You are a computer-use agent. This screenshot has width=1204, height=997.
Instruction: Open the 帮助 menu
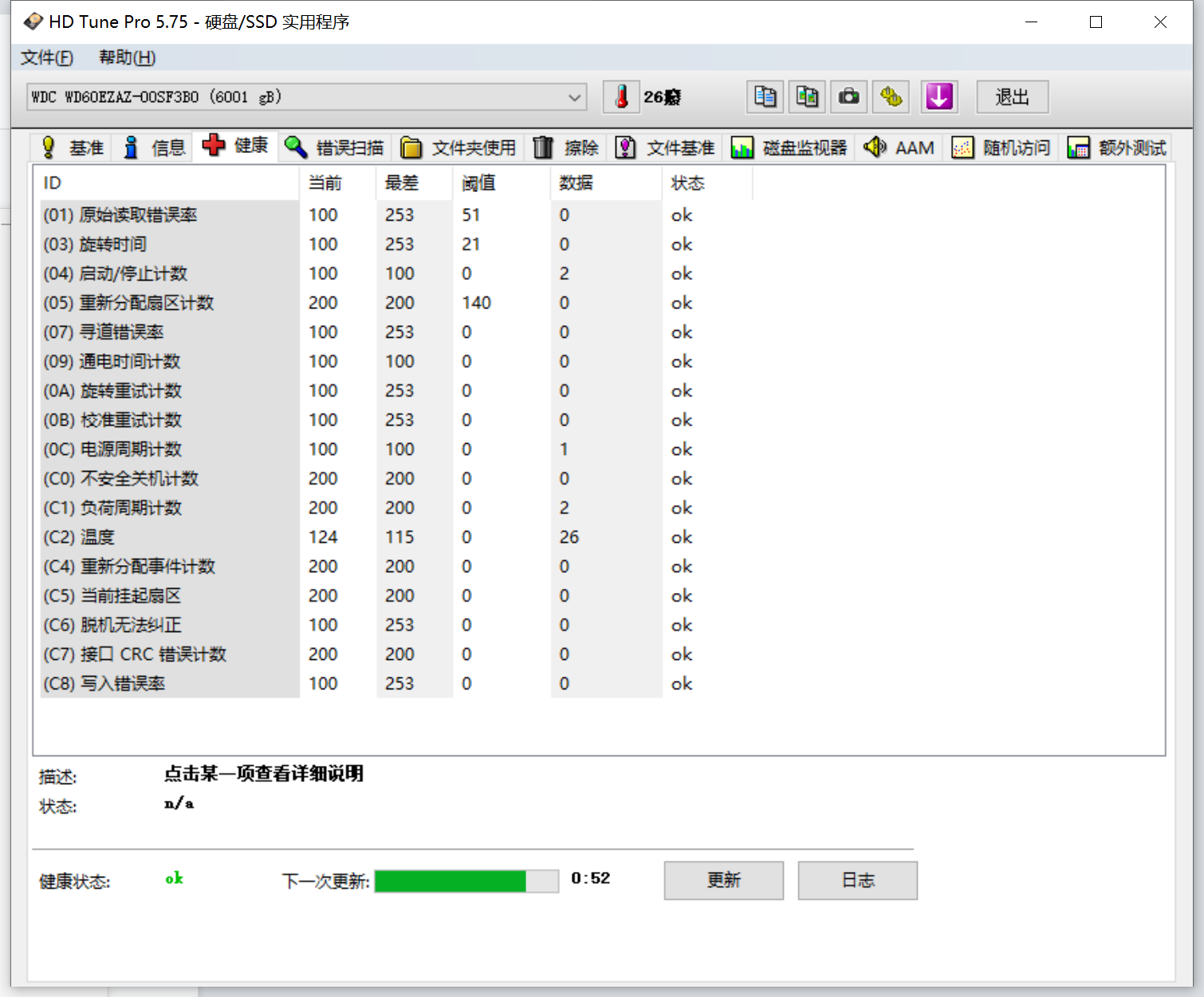click(127, 57)
